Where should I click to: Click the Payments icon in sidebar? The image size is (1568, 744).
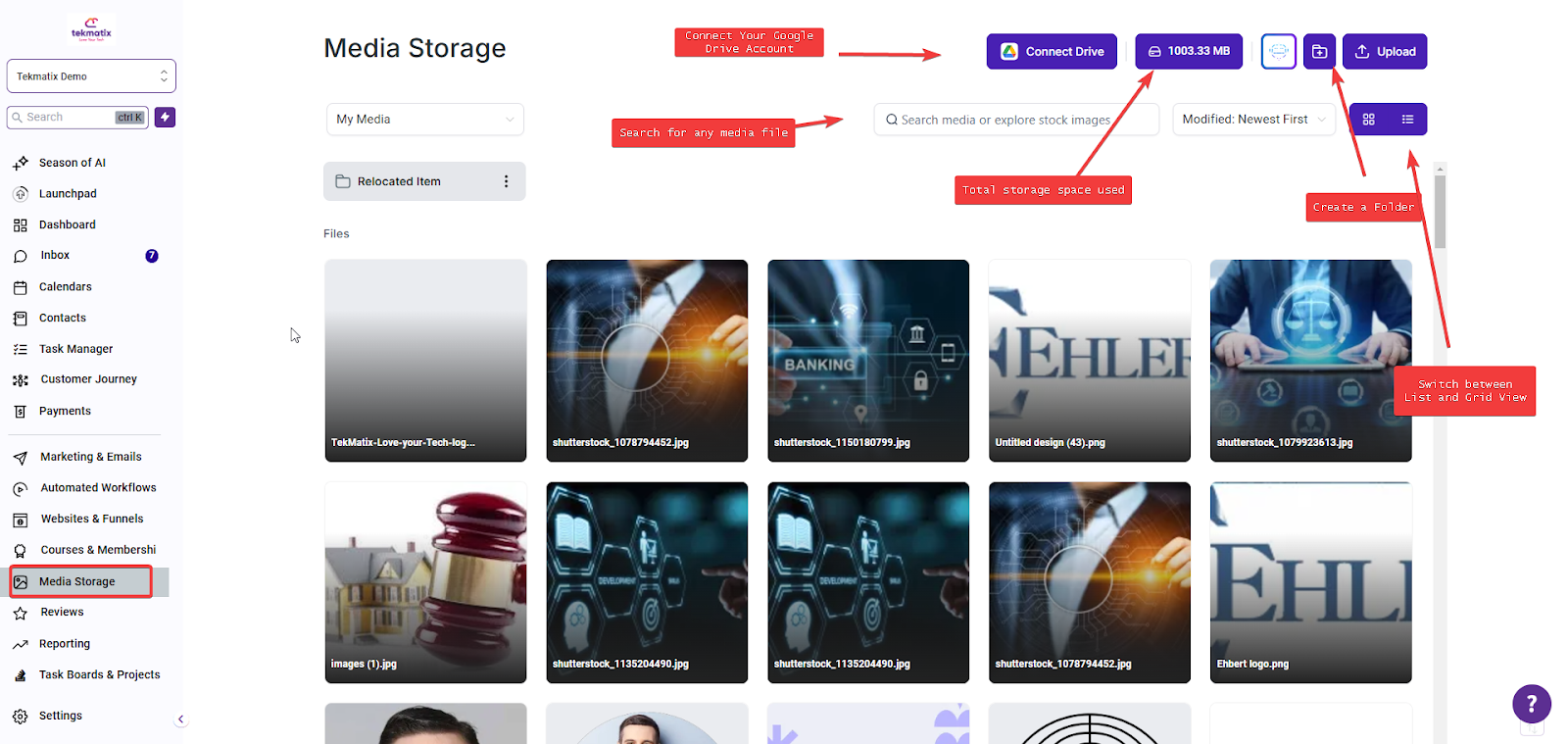pos(21,412)
